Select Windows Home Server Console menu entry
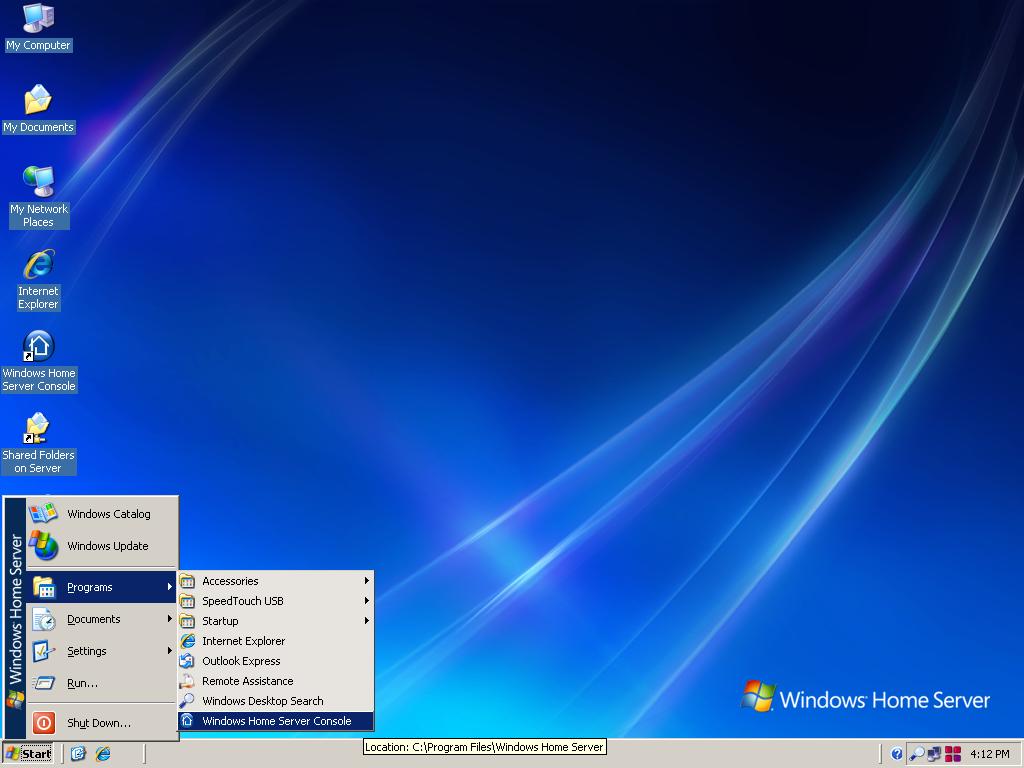 [276, 721]
